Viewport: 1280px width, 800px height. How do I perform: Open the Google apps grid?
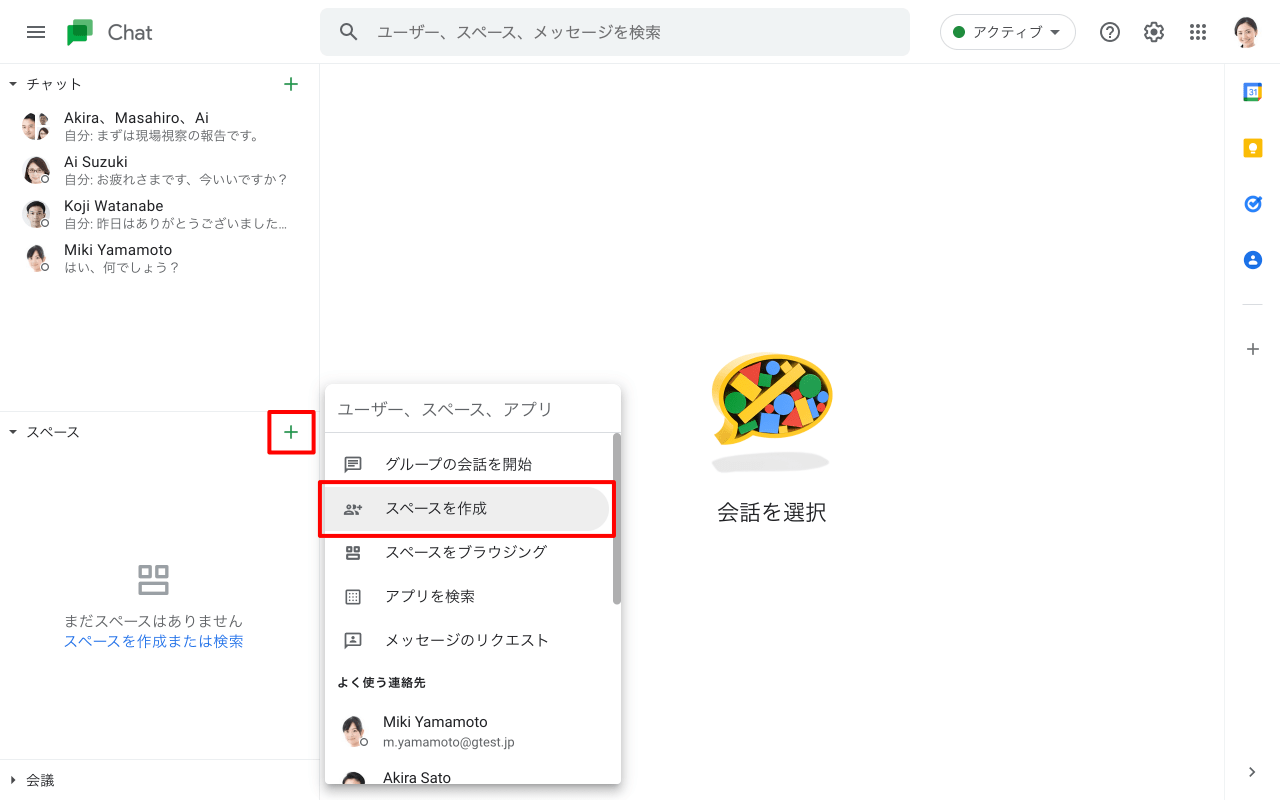[1198, 32]
